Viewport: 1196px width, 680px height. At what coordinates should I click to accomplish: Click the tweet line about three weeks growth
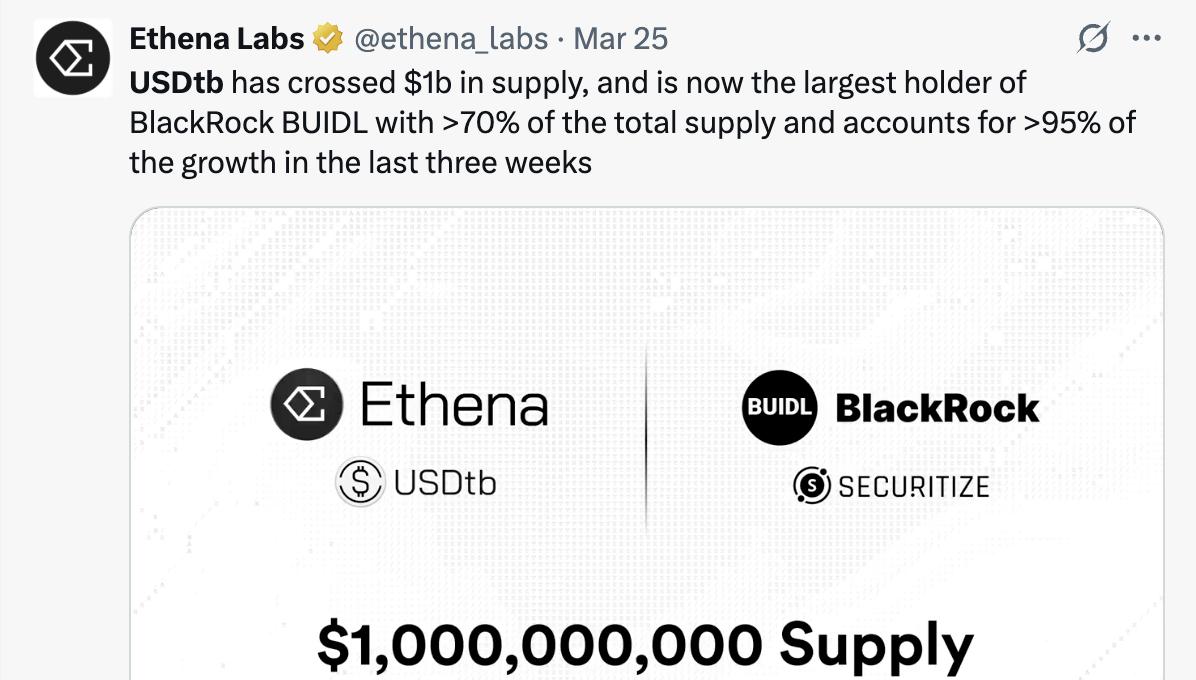360,161
